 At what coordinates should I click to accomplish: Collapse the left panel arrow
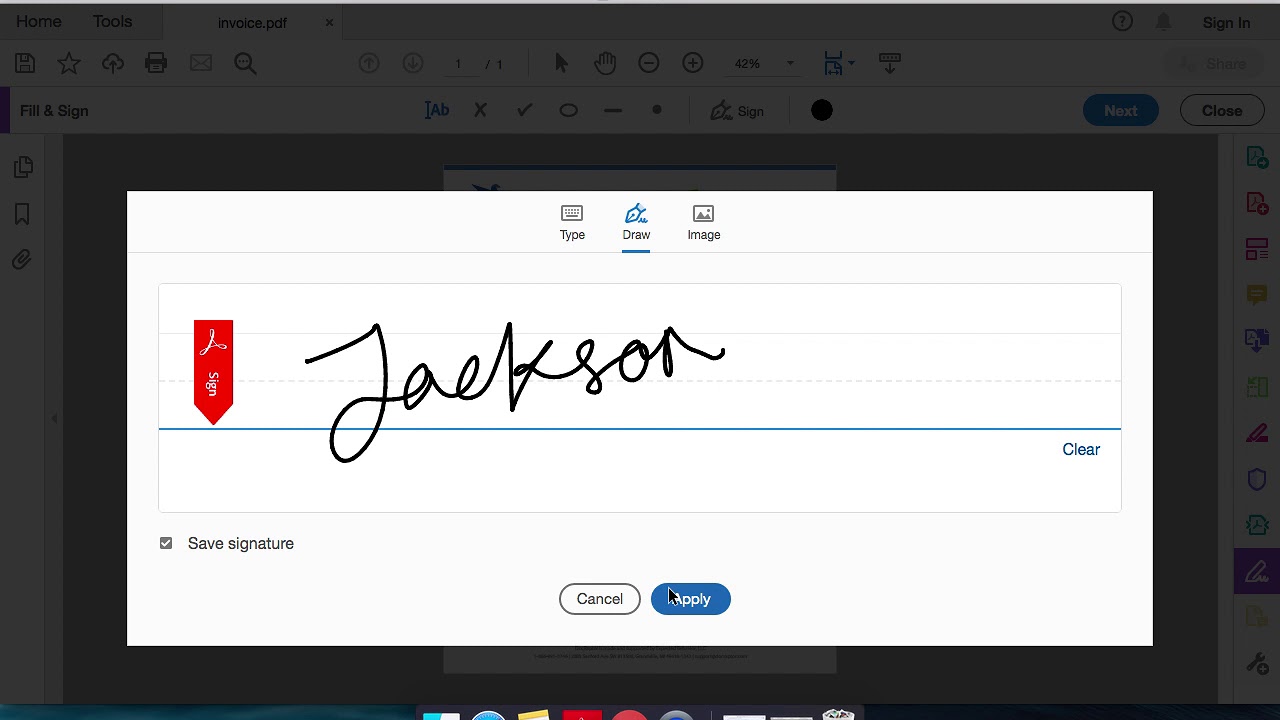click(x=54, y=419)
